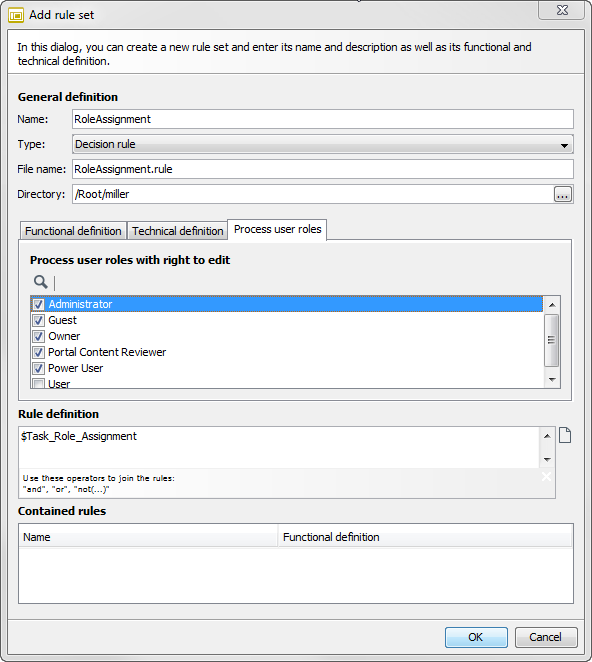This screenshot has width=592, height=662.
Task: Switch to the Functional definition tab
Action: tap(73, 231)
